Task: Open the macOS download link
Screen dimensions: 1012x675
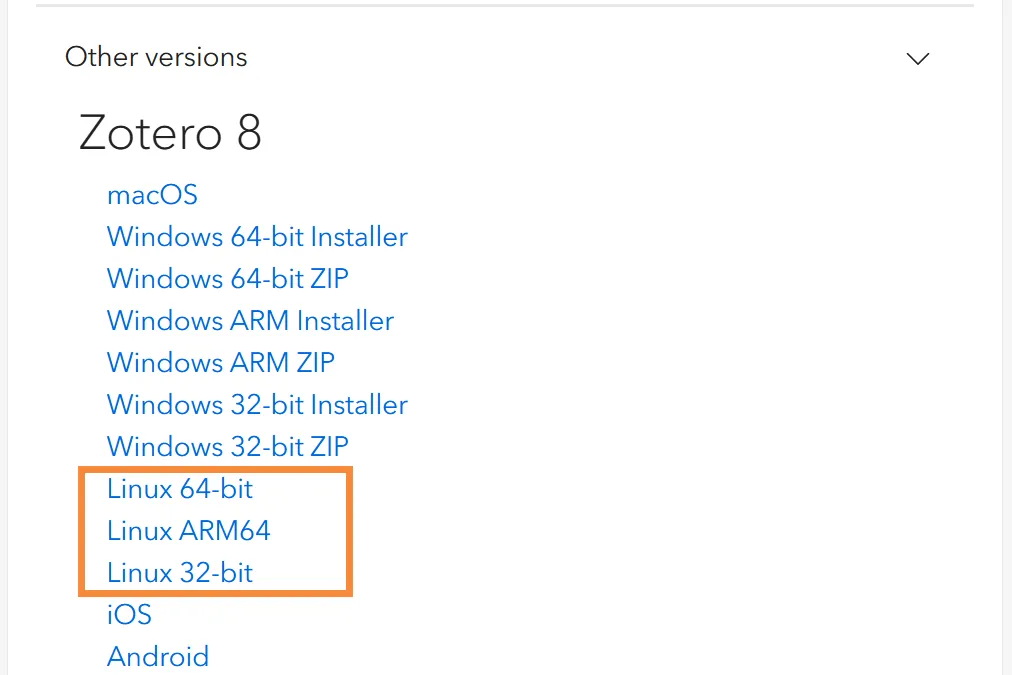Action: (152, 194)
